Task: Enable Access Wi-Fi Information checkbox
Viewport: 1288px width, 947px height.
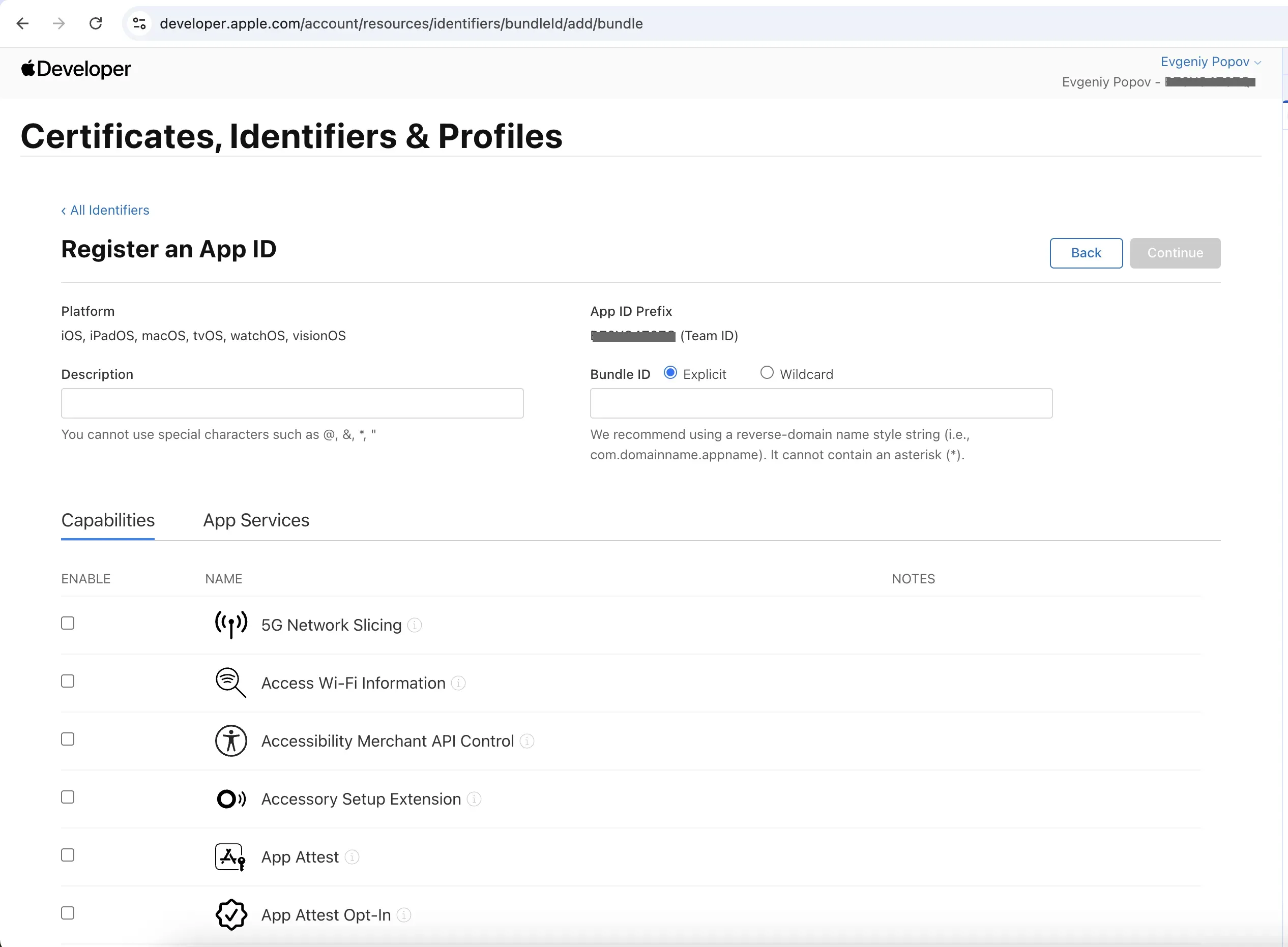Action: pos(68,681)
